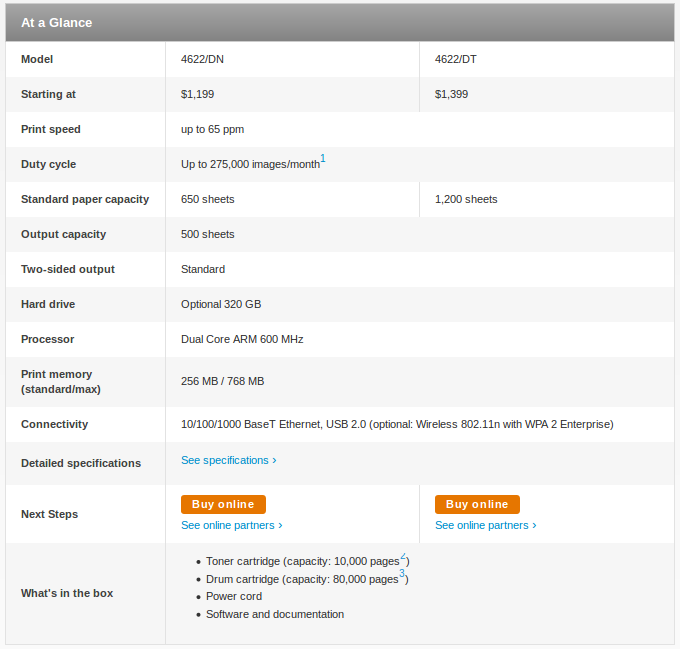Click the Standard link for two-sided output
Viewport: 680px width, 649px height.
[203, 269]
